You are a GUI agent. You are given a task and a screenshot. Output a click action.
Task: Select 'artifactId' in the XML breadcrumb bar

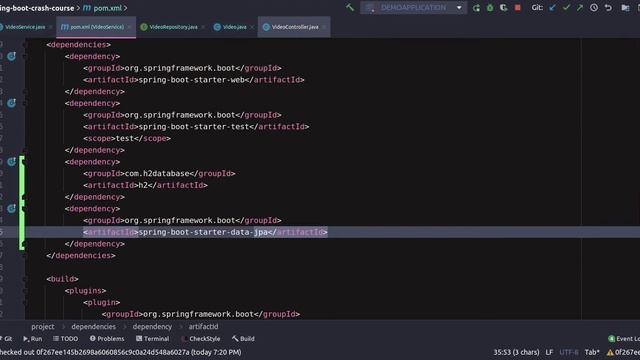(x=203, y=327)
